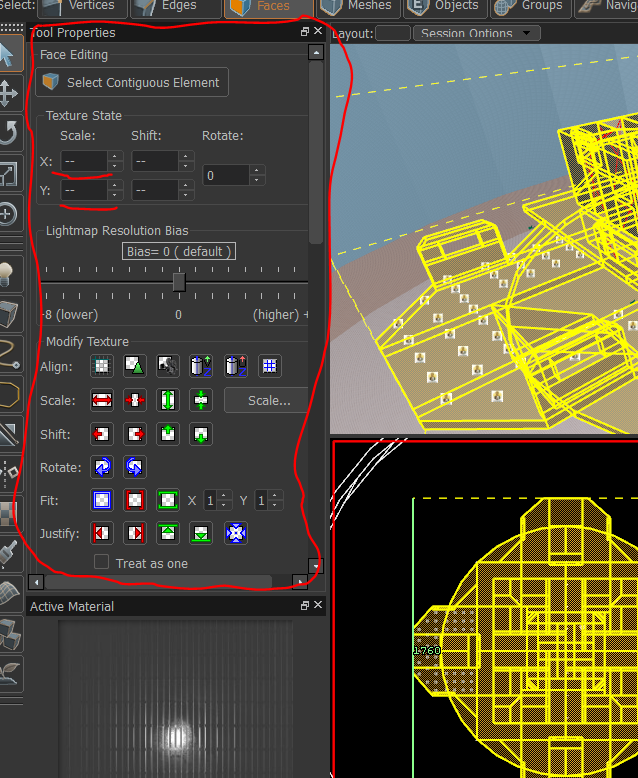Click the shift texture left icon
The image size is (638, 778).
[x=101, y=434]
